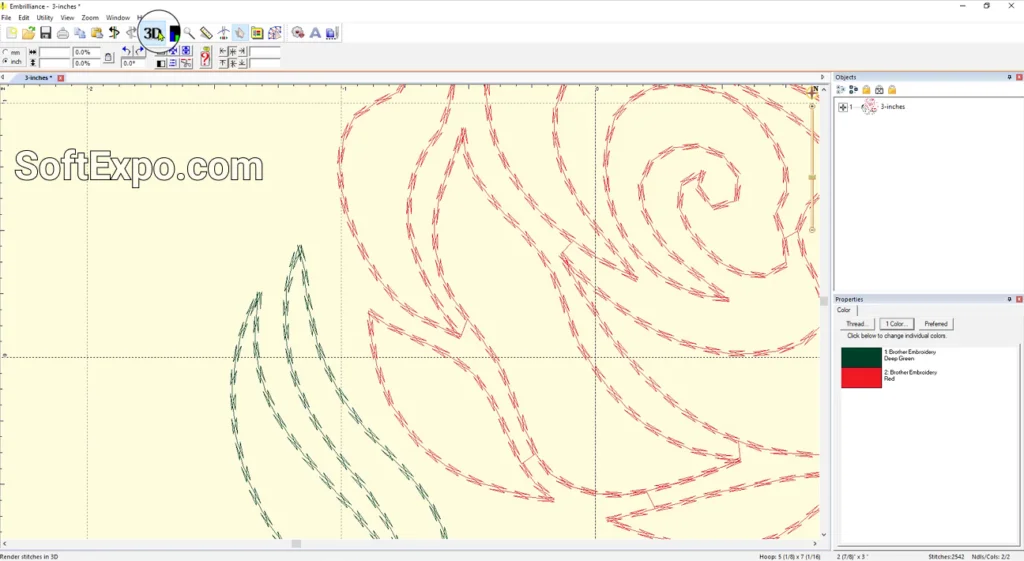Open the View menu
Image resolution: width=1024 pixels, height=561 pixels.
click(x=67, y=18)
